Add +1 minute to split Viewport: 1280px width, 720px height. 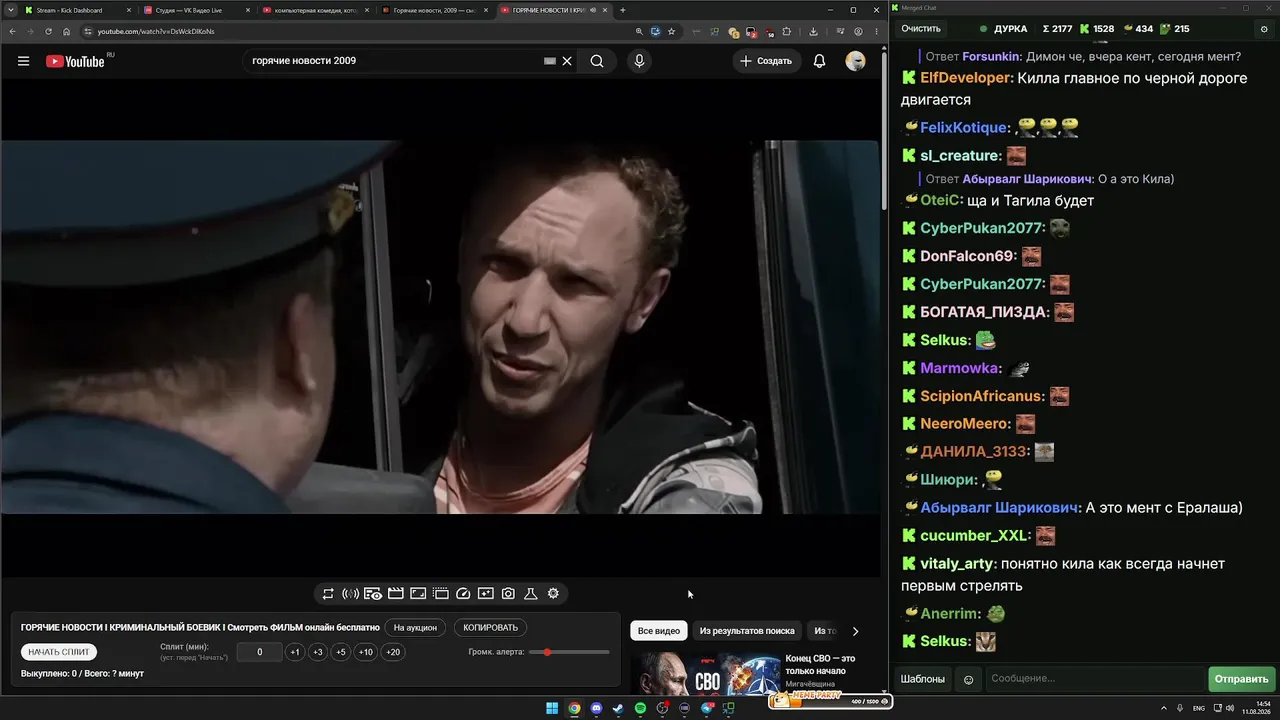tap(295, 652)
